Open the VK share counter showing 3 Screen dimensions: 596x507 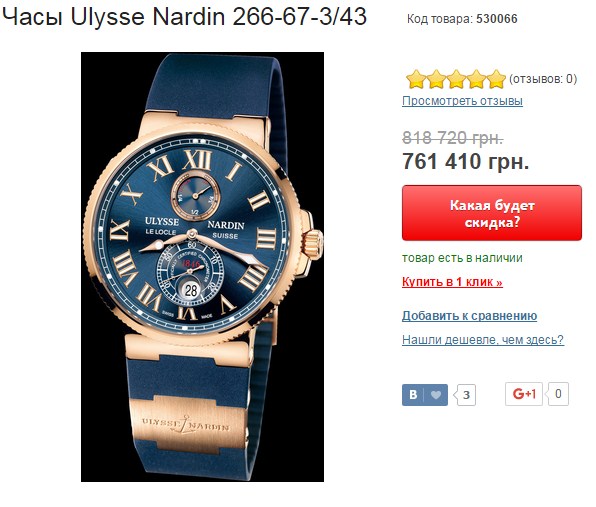[x=465, y=395]
